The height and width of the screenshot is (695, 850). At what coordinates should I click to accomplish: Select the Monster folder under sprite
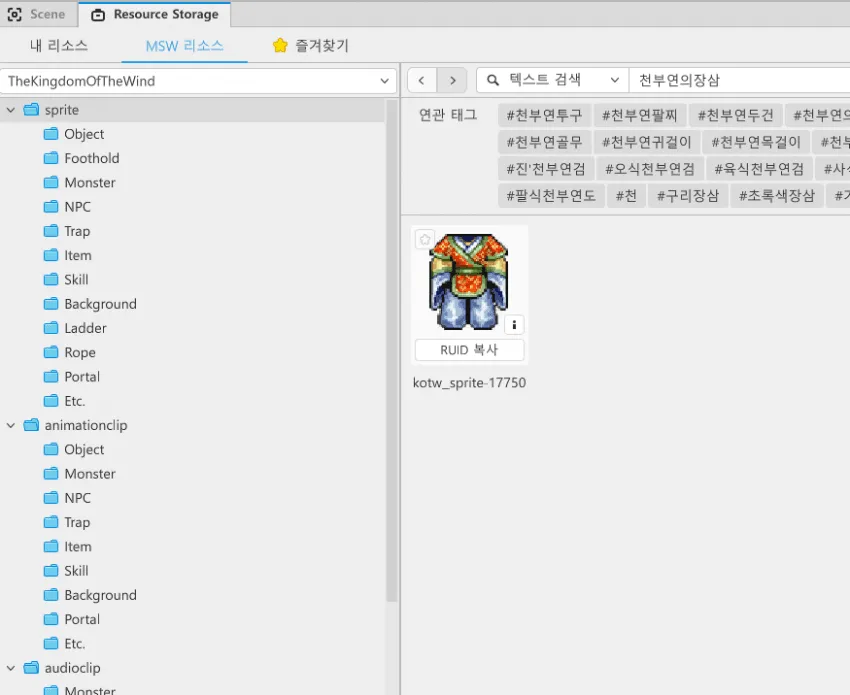point(89,183)
